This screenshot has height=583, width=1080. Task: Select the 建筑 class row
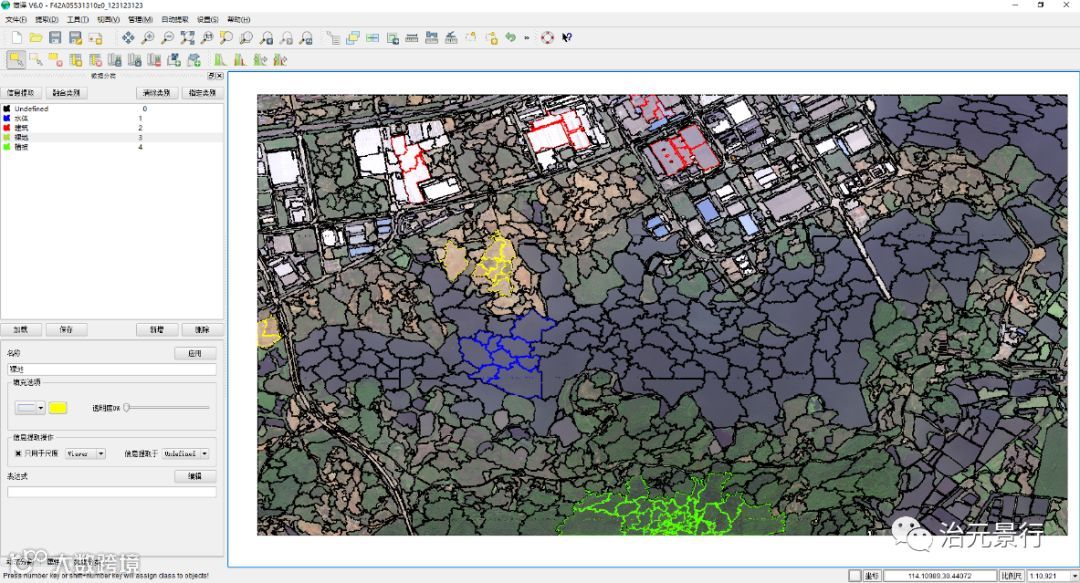pyautogui.click(x=112, y=127)
